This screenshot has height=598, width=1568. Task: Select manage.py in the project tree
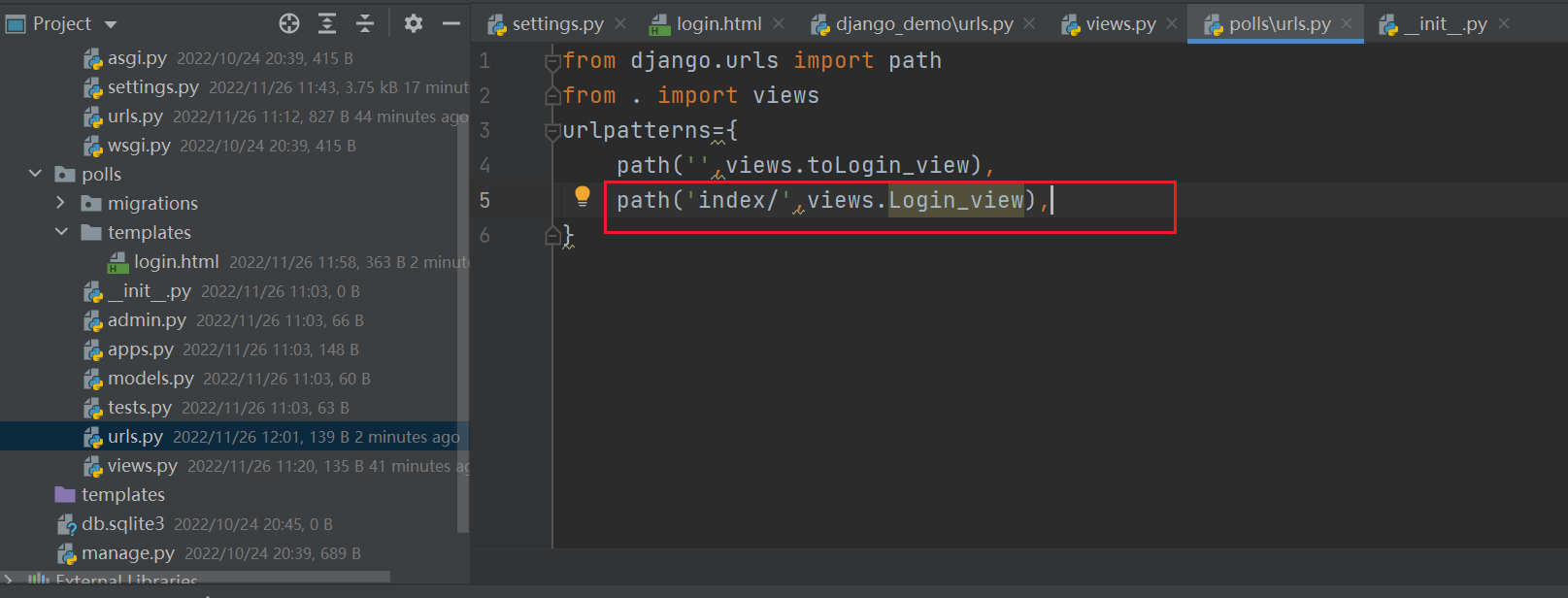[235, 553]
